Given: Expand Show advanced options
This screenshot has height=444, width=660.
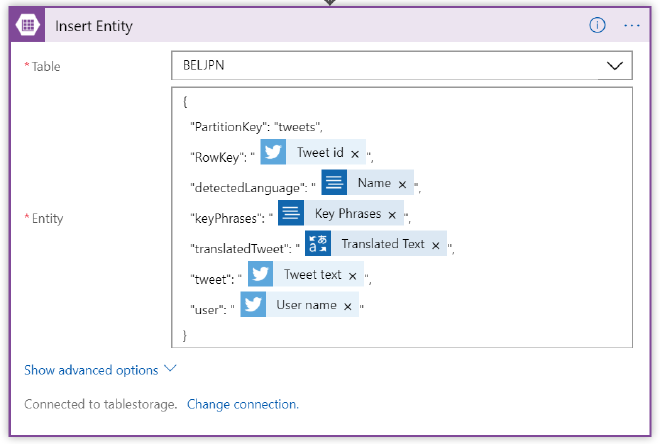Looking at the screenshot, I should pyautogui.click(x=100, y=370).
